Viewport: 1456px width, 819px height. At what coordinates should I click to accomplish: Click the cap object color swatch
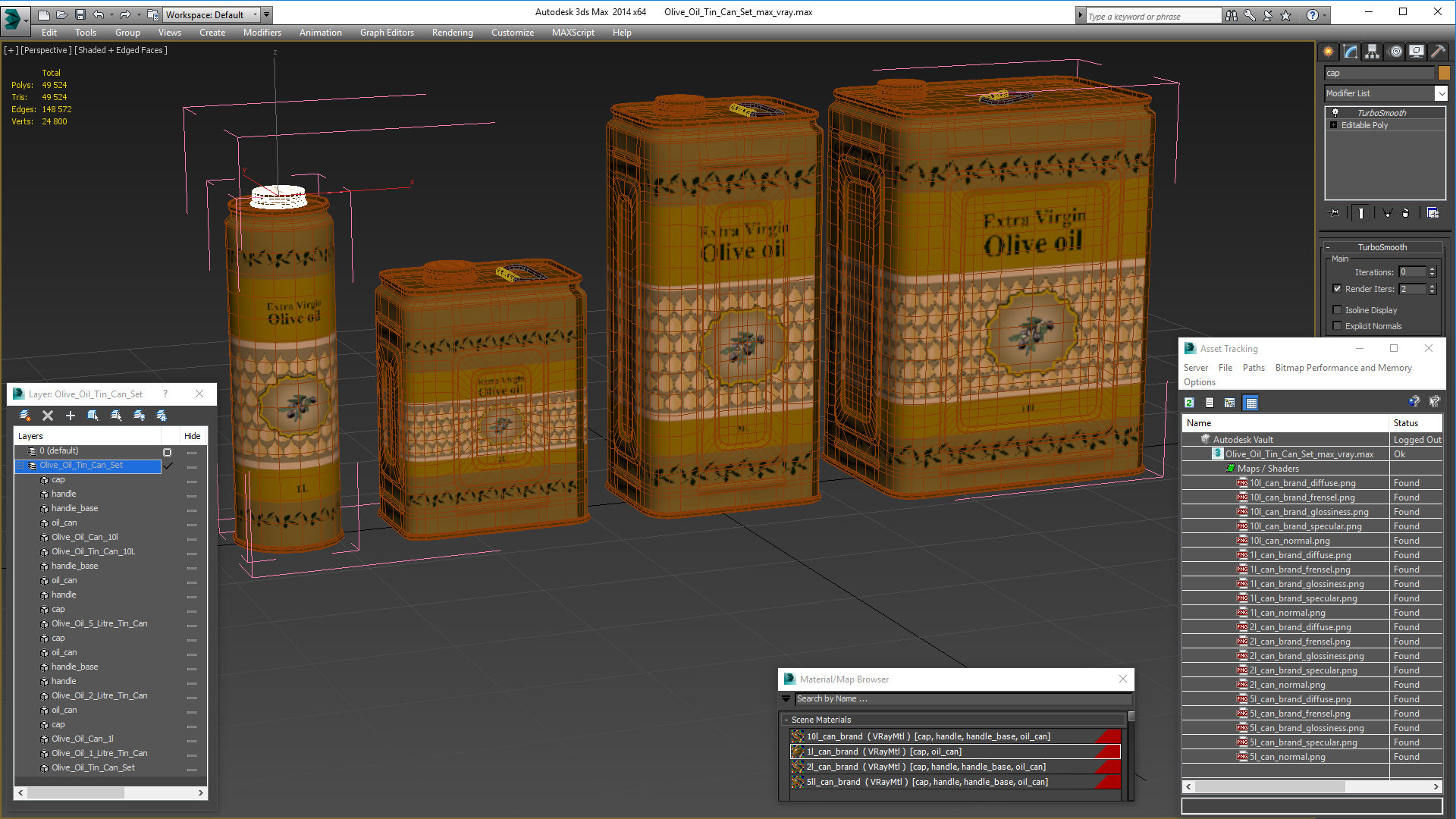click(1444, 73)
